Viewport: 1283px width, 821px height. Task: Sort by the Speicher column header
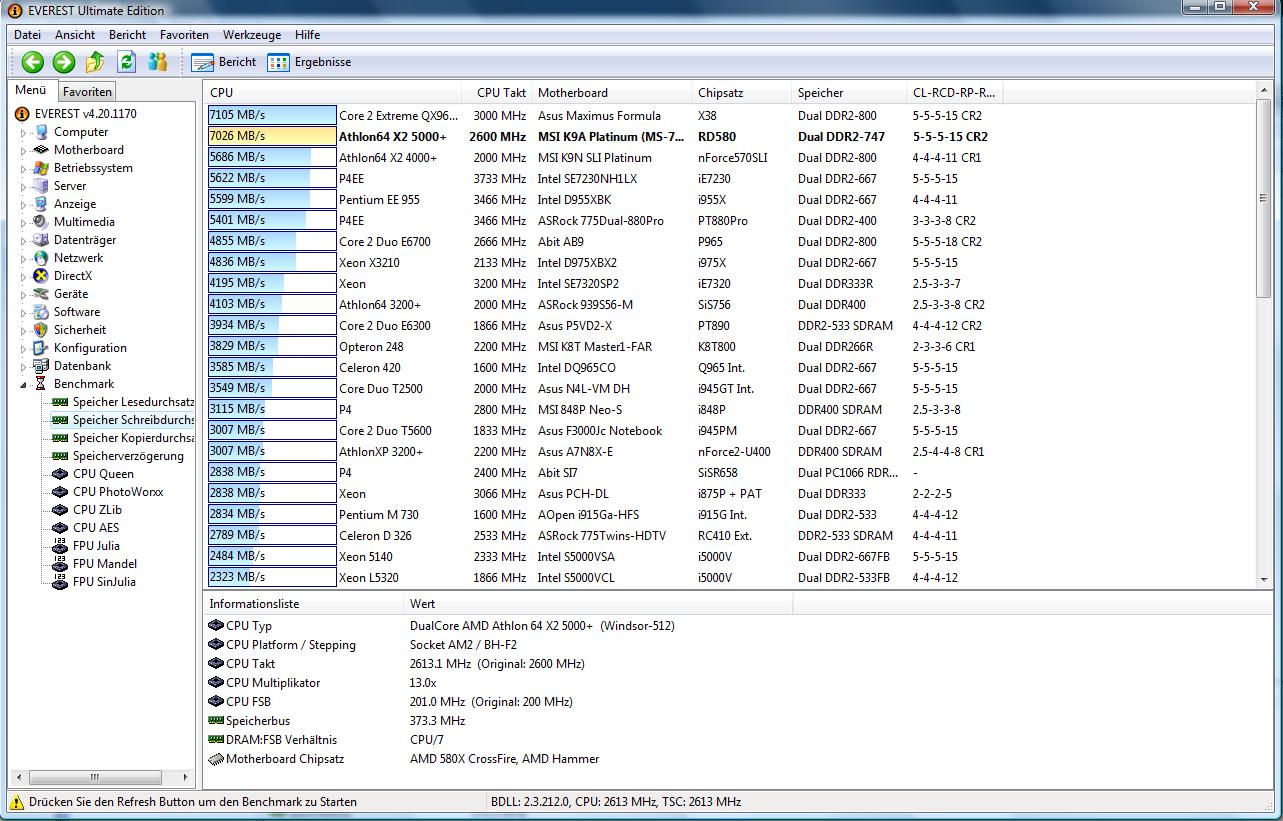coord(848,93)
